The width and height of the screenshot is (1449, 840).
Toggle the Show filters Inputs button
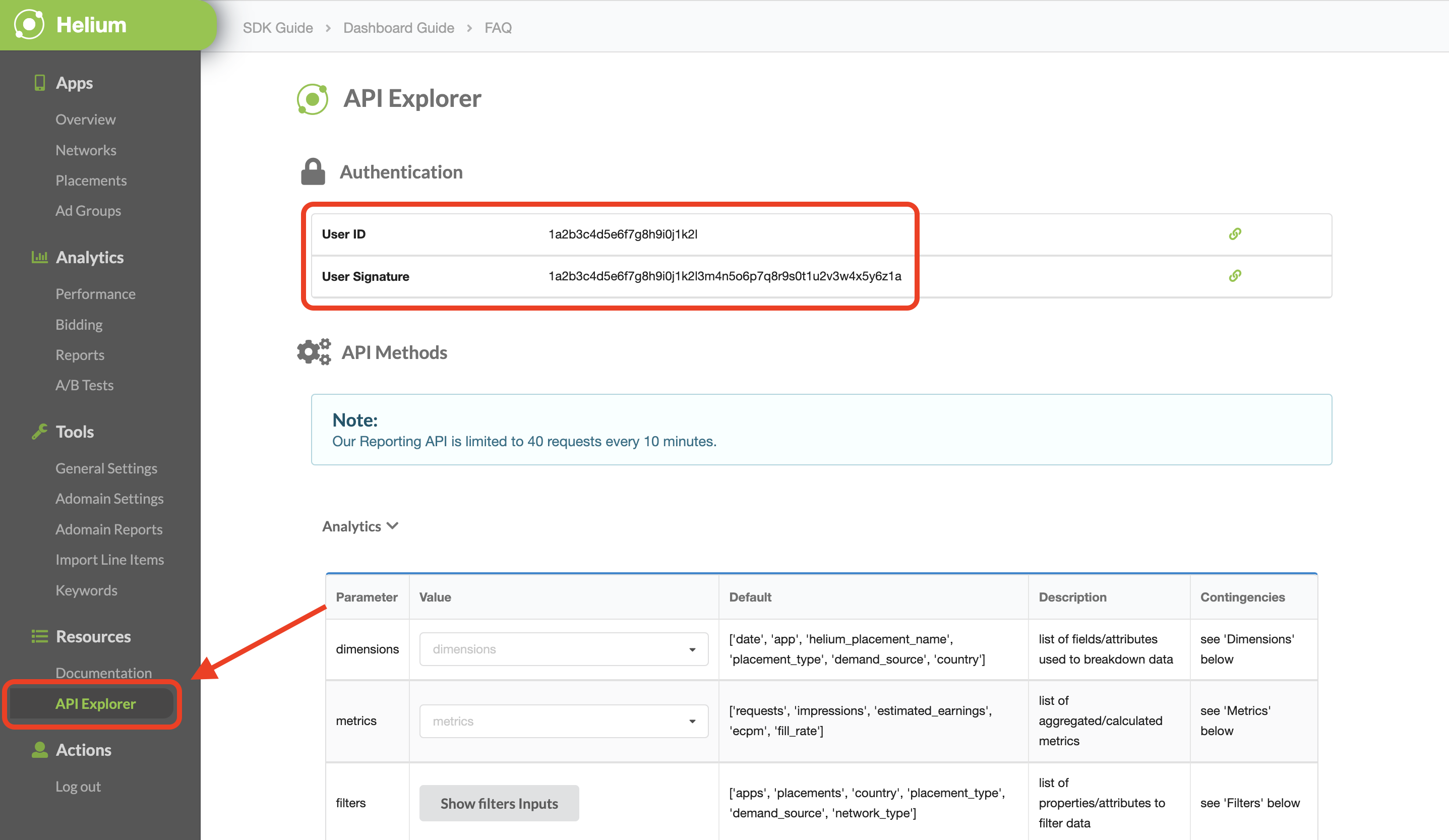click(499, 803)
